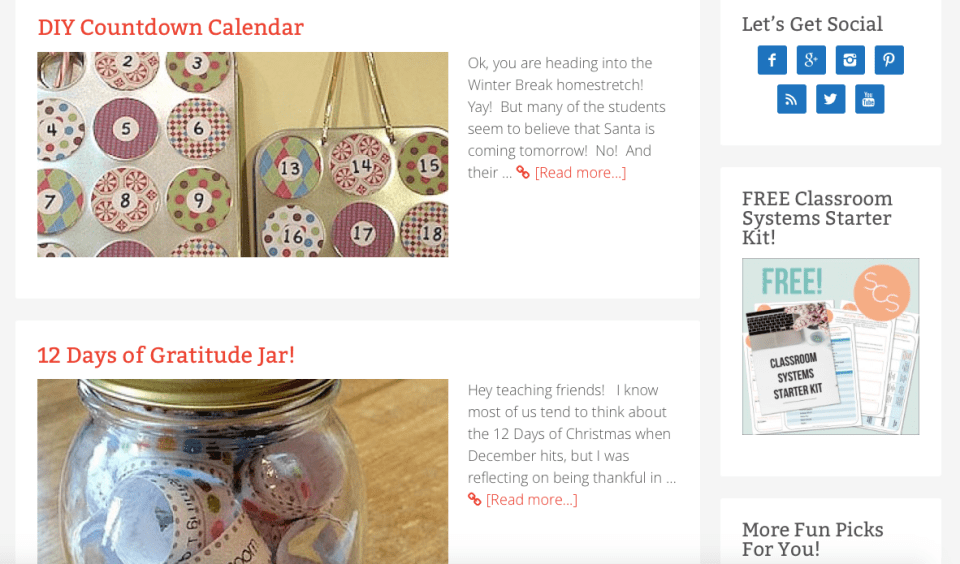This screenshot has width=960, height=564.
Task: Open the 12 Days of Gratitude Jar title
Action: (x=166, y=355)
